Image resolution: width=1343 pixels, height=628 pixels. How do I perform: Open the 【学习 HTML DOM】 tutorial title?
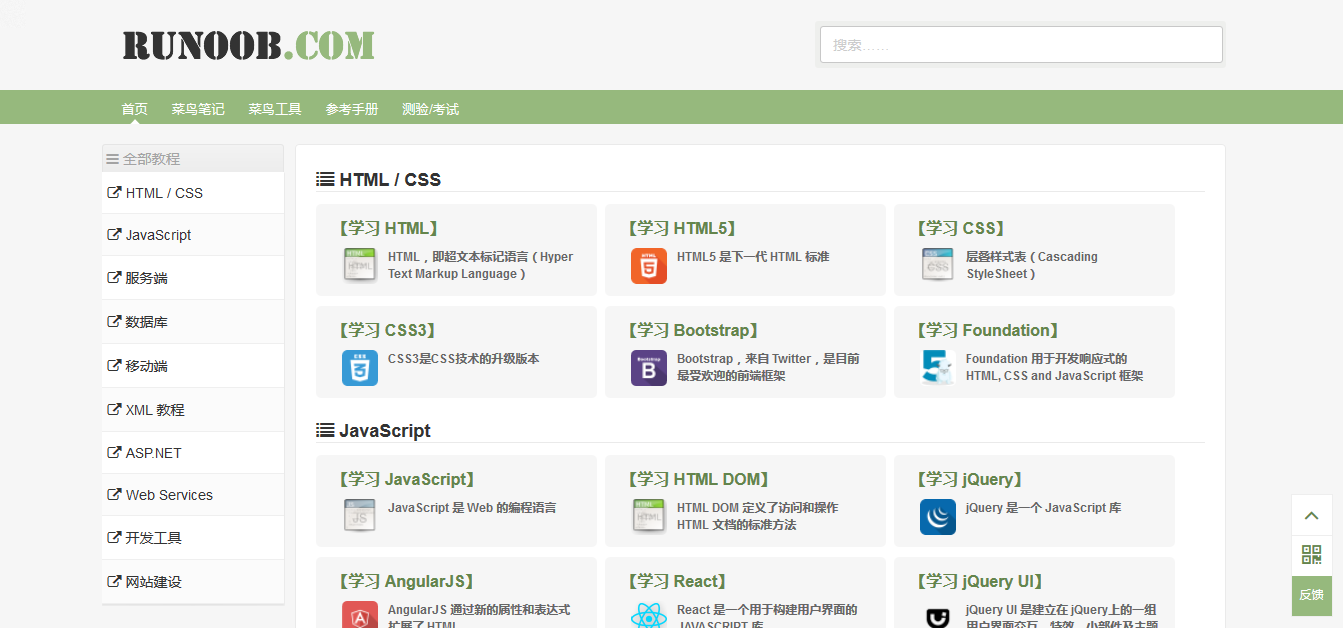699,479
